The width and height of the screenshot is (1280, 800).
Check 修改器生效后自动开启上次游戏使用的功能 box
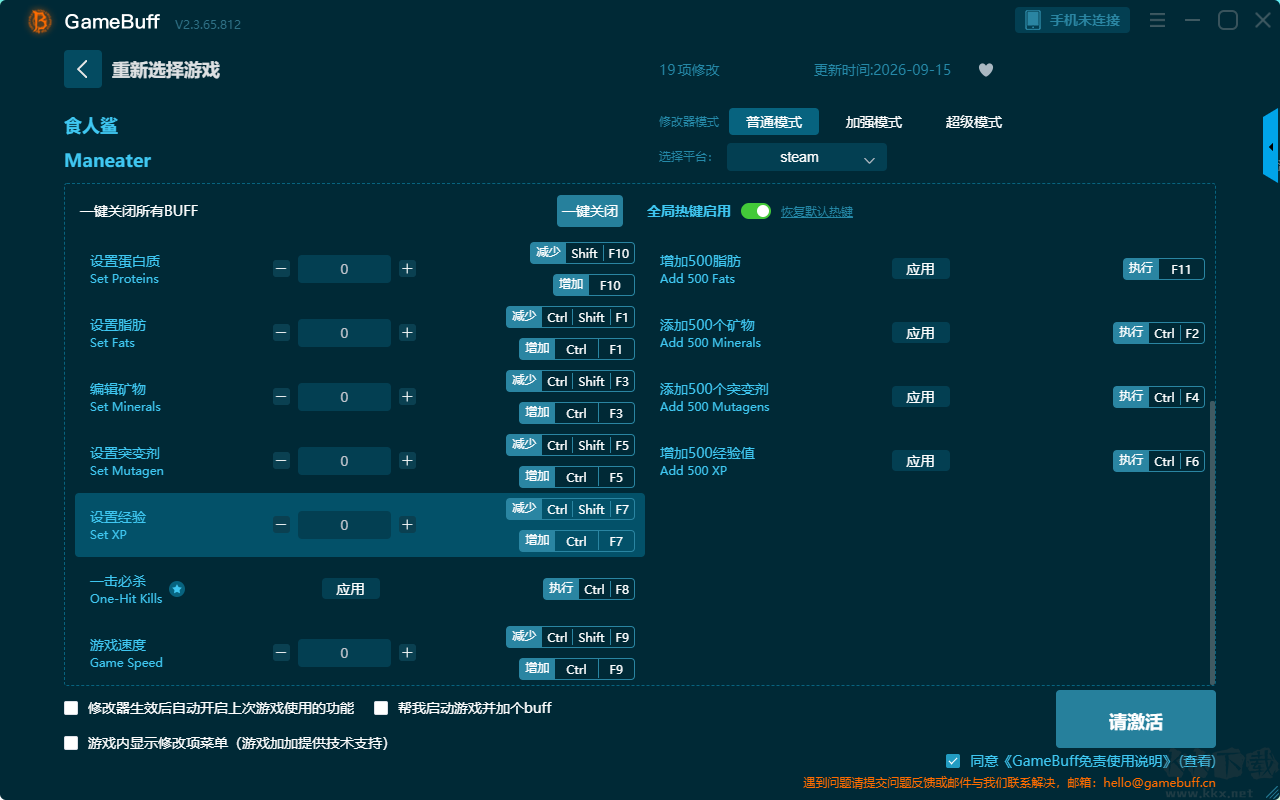click(71, 708)
